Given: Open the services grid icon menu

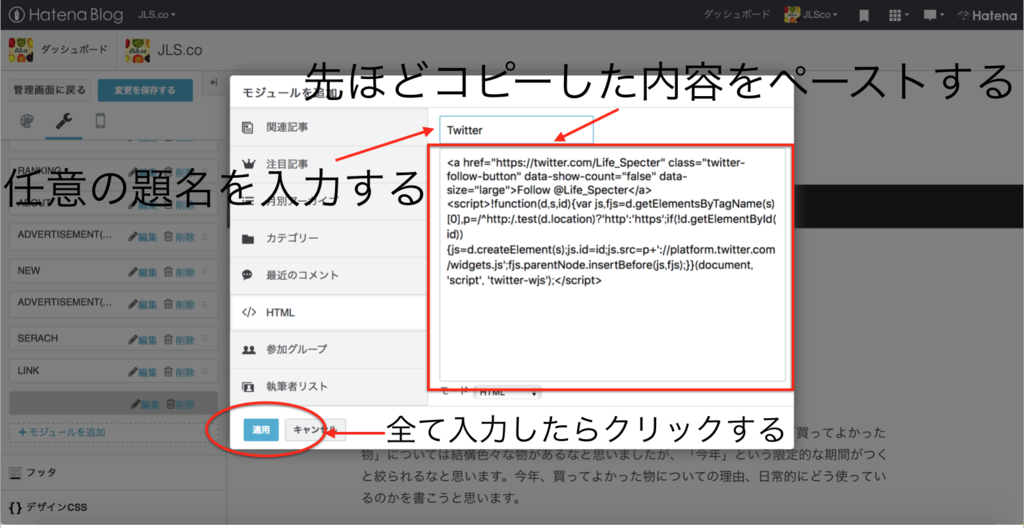Looking at the screenshot, I should [x=899, y=15].
